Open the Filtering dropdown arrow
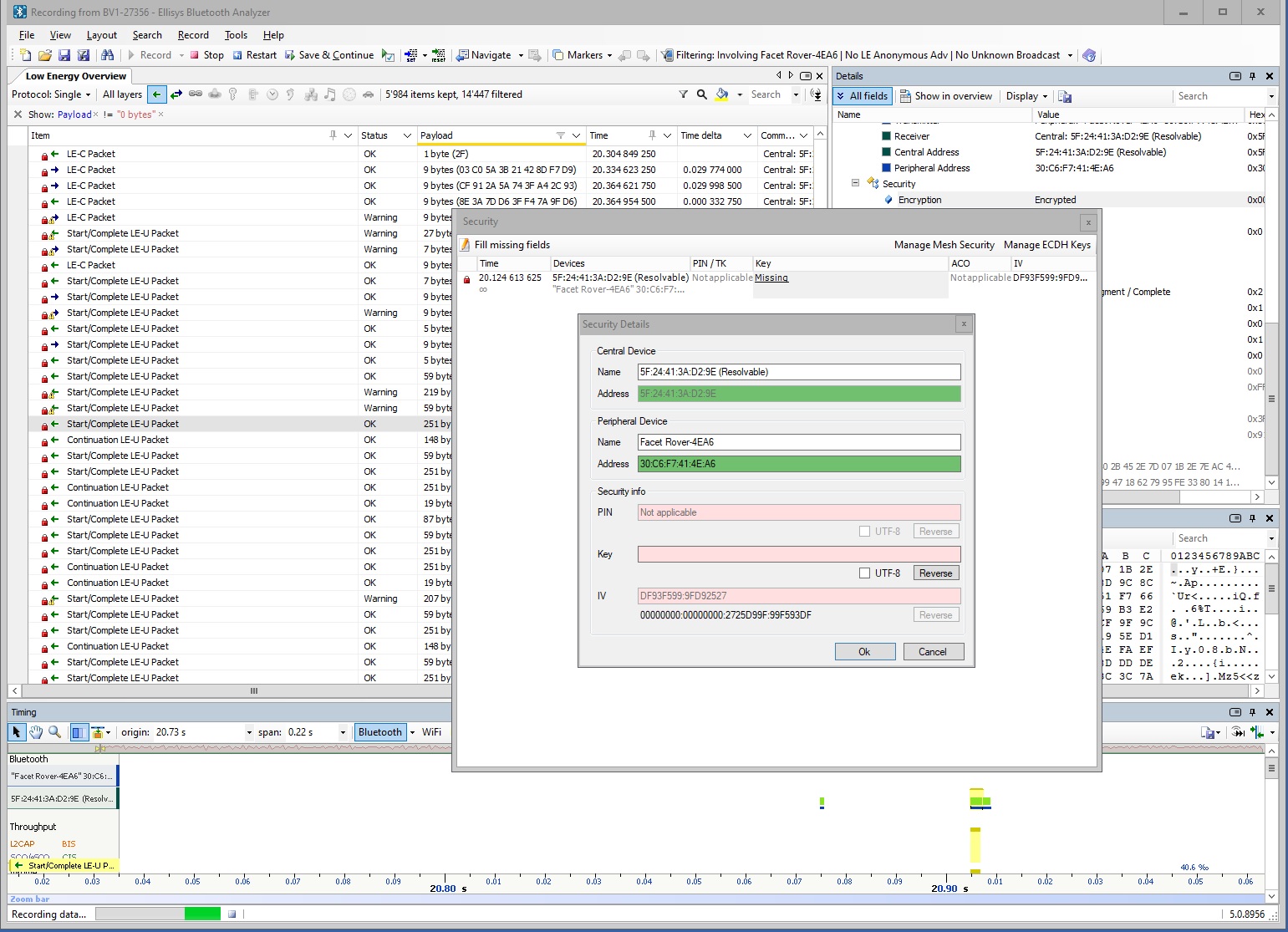The width and height of the screenshot is (1288, 932). coord(1070,56)
